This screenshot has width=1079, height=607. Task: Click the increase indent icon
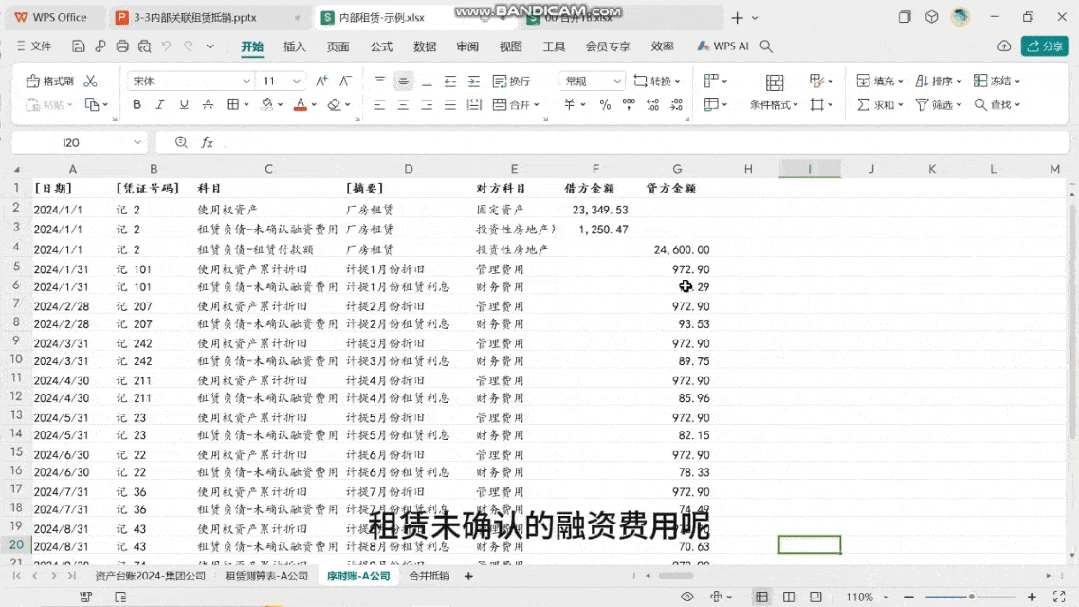(474, 81)
